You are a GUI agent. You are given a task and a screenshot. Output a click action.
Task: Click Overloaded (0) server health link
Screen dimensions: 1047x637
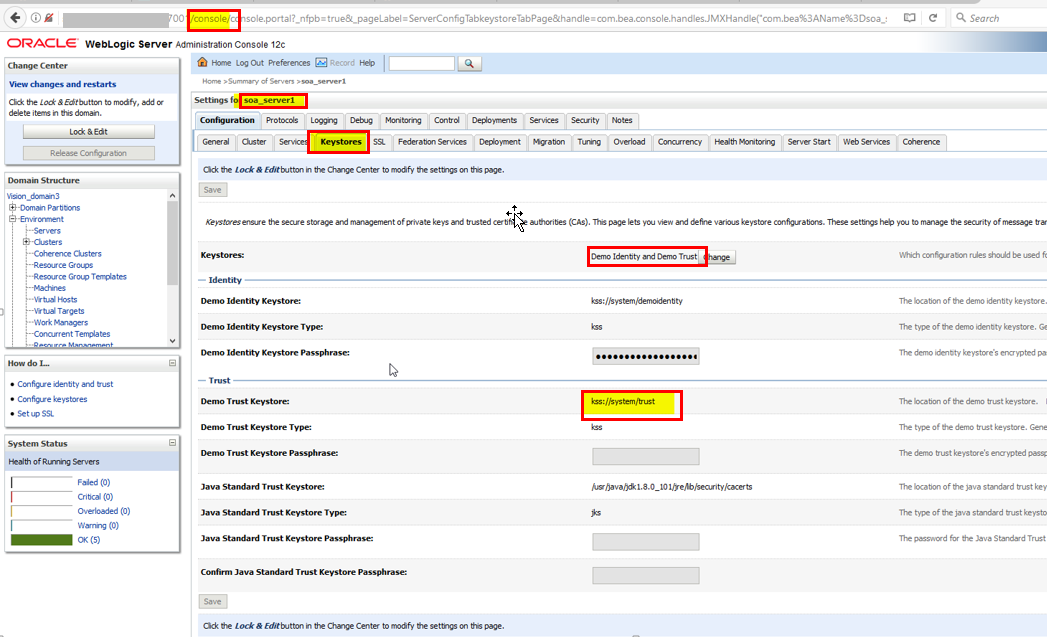click(103, 511)
